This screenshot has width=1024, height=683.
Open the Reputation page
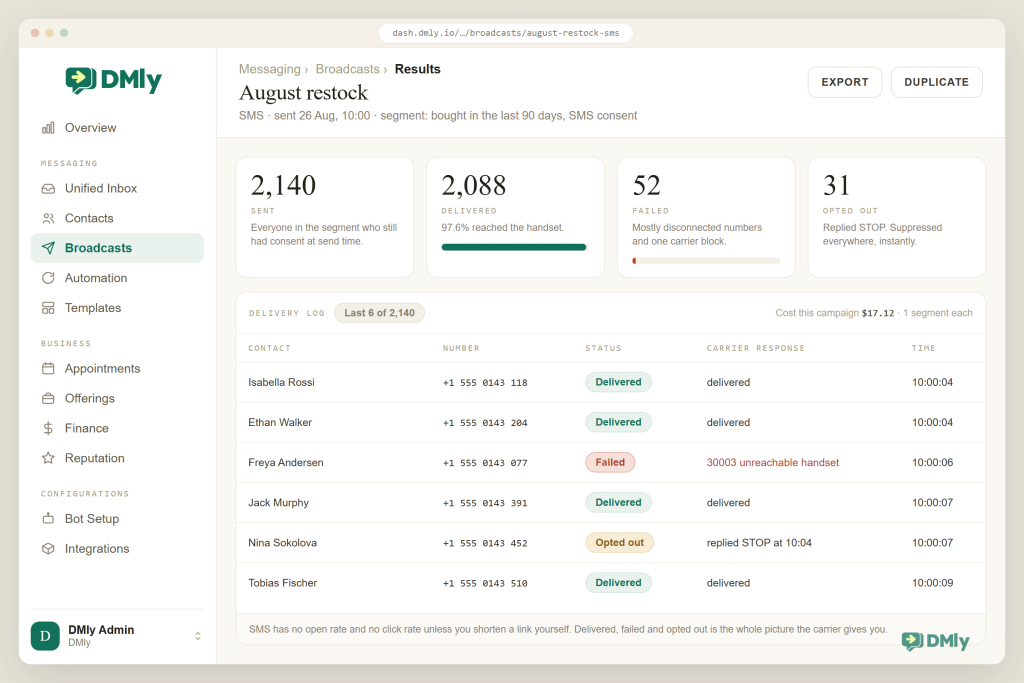(x=118, y=458)
